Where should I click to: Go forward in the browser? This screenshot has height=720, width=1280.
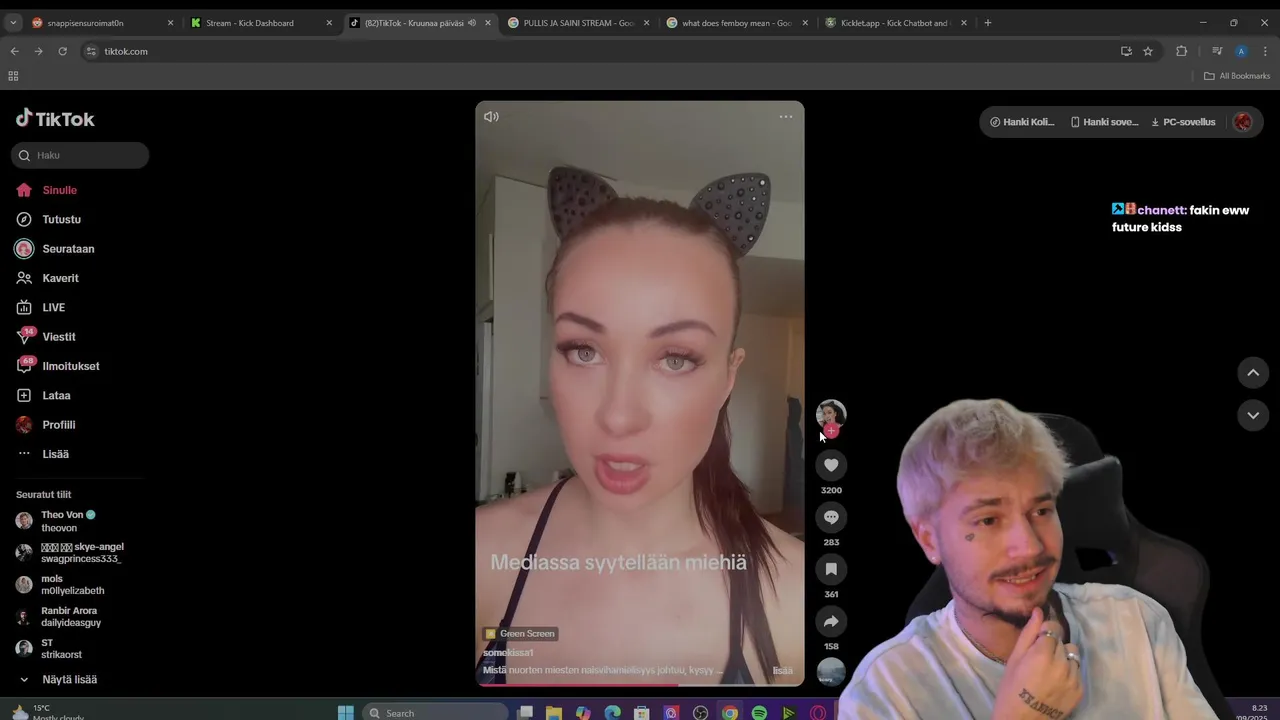pyautogui.click(x=38, y=51)
